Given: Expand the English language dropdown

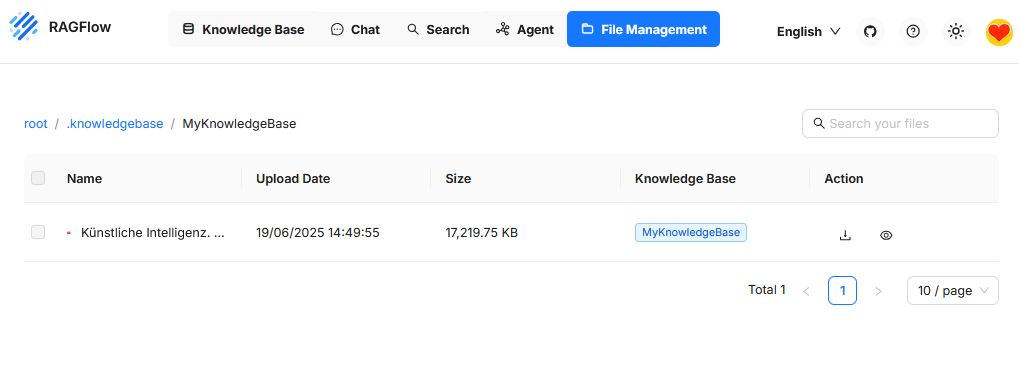Looking at the screenshot, I should (808, 31).
